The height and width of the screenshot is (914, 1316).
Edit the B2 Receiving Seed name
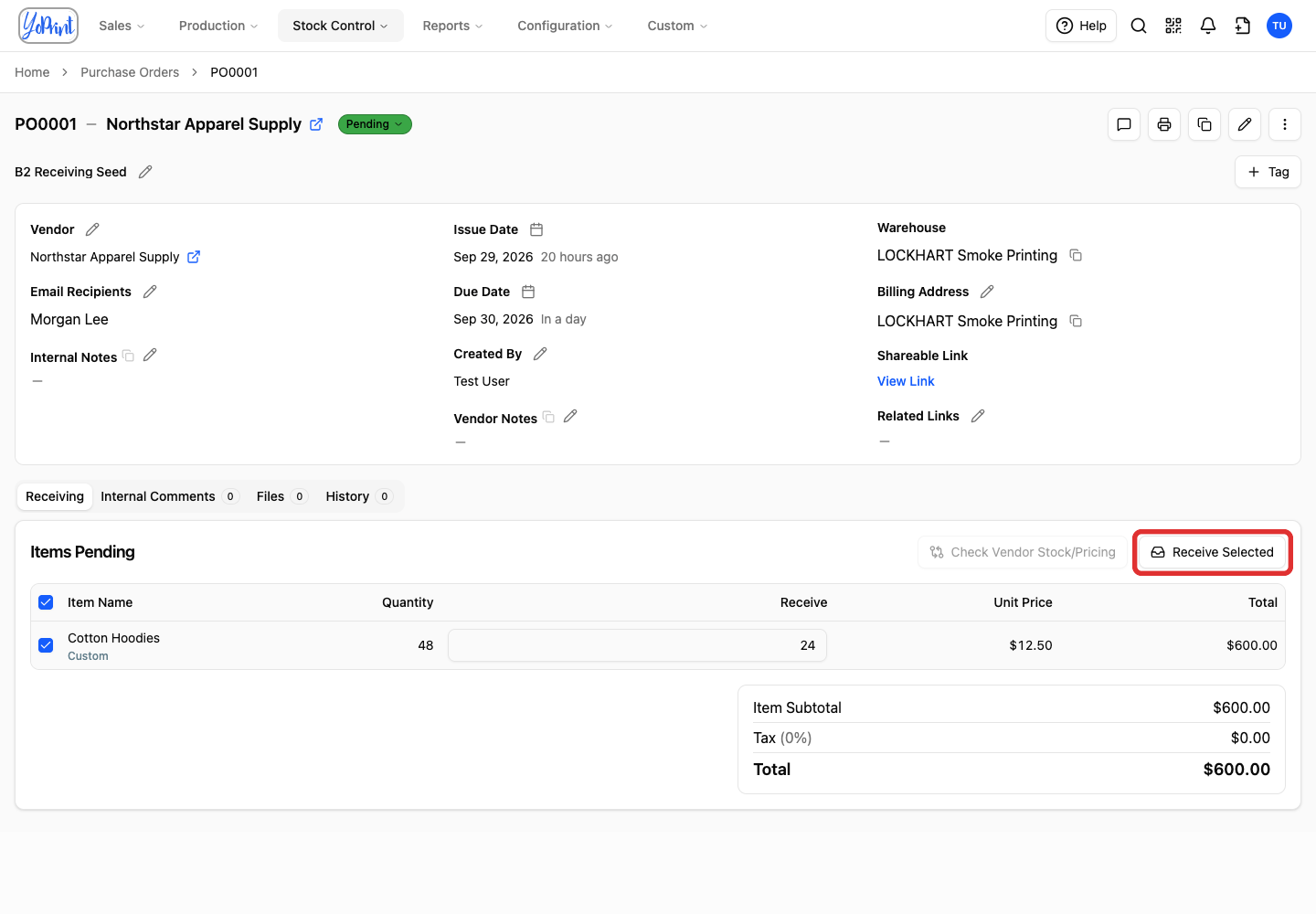click(x=145, y=172)
